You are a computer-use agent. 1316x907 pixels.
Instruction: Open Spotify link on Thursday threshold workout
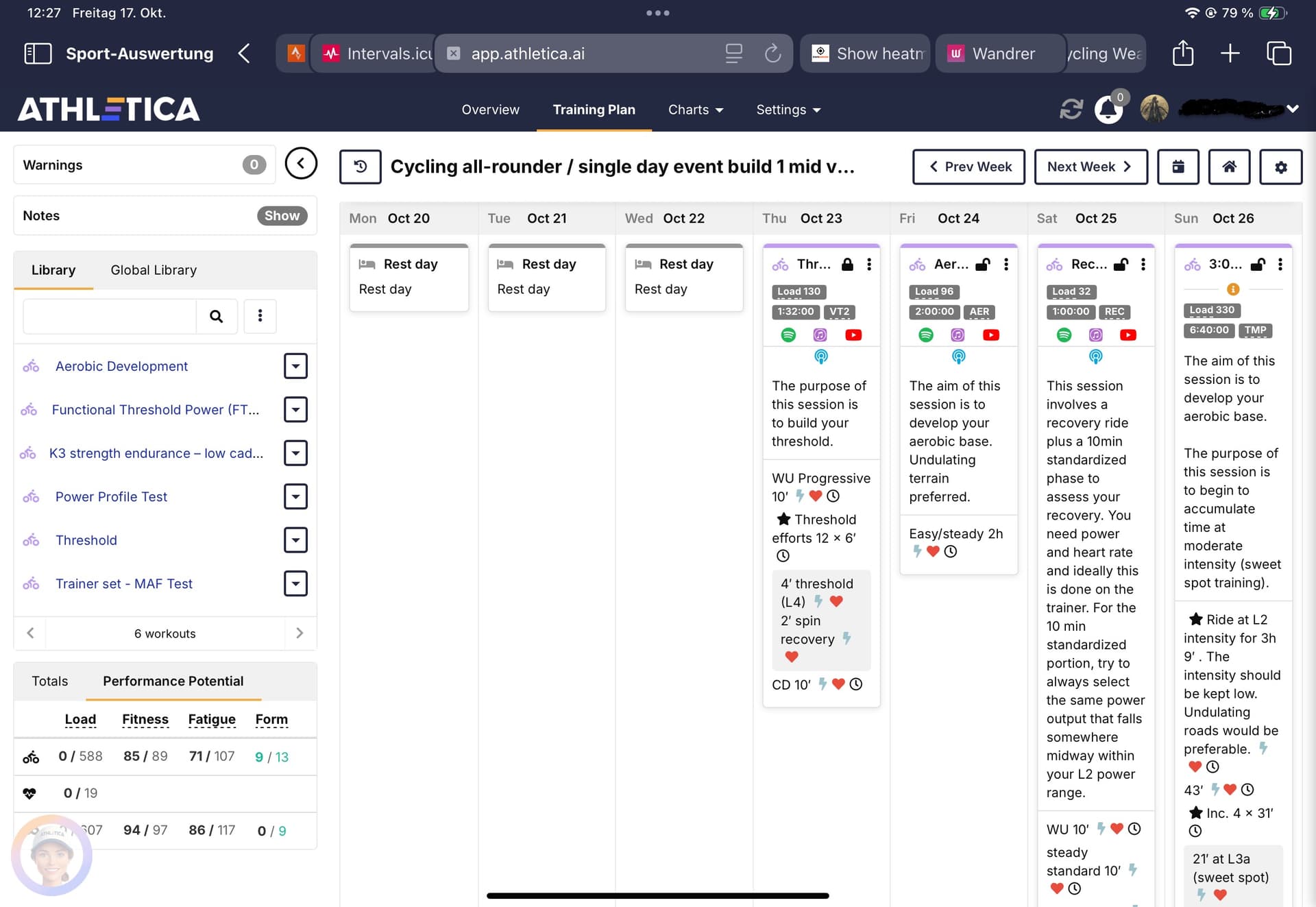pyautogui.click(x=788, y=335)
